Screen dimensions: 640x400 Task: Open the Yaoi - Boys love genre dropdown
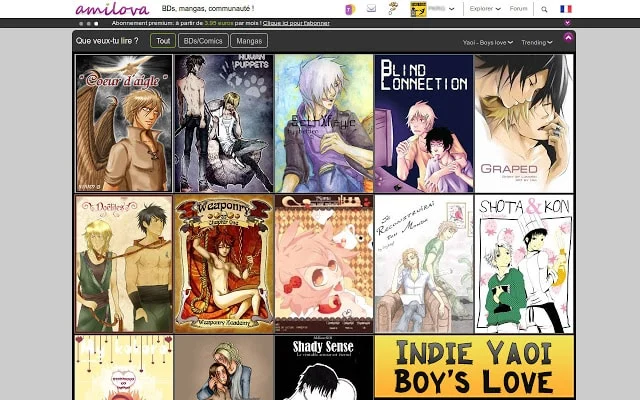click(x=488, y=42)
